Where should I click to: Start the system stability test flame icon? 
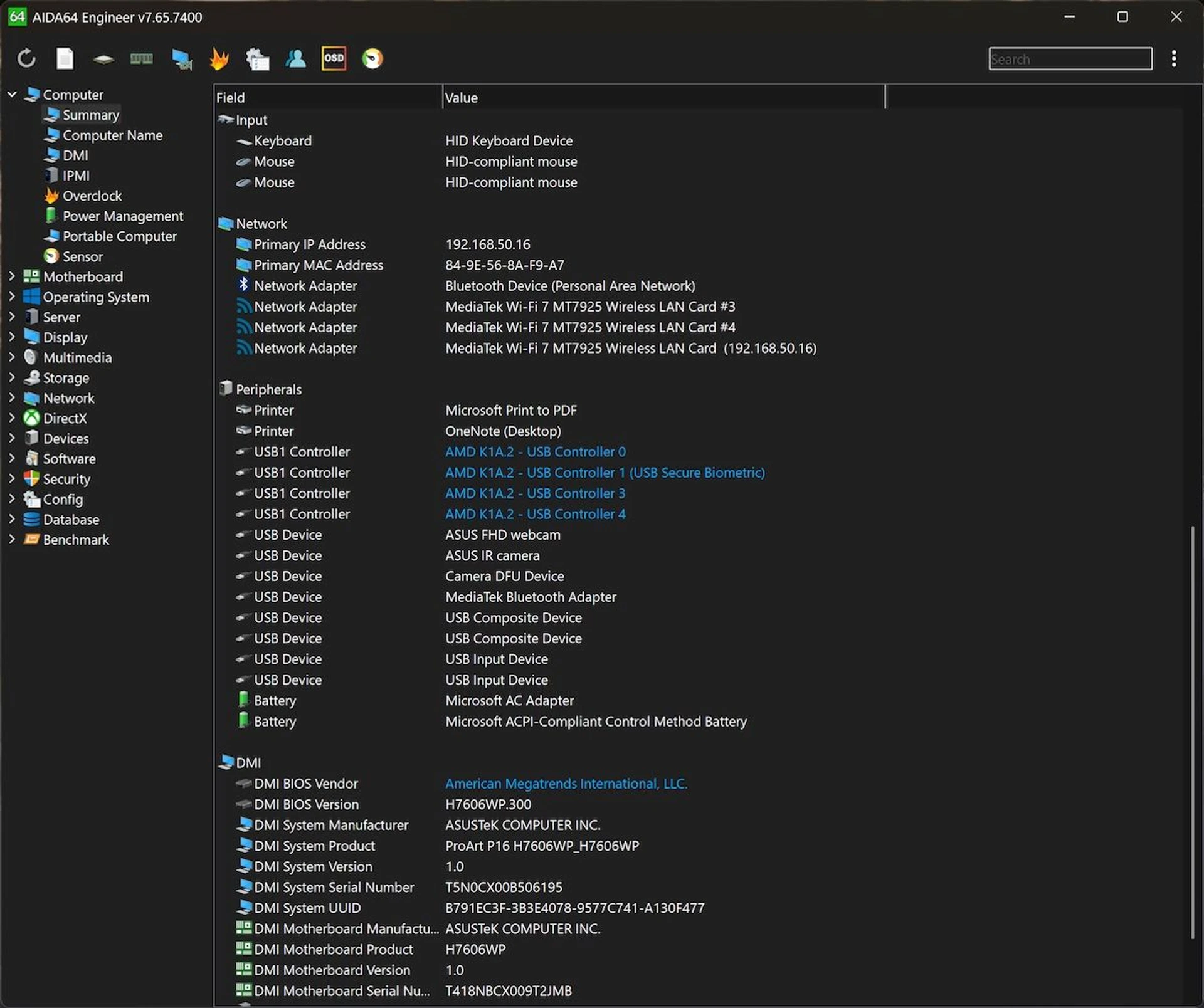pos(219,58)
